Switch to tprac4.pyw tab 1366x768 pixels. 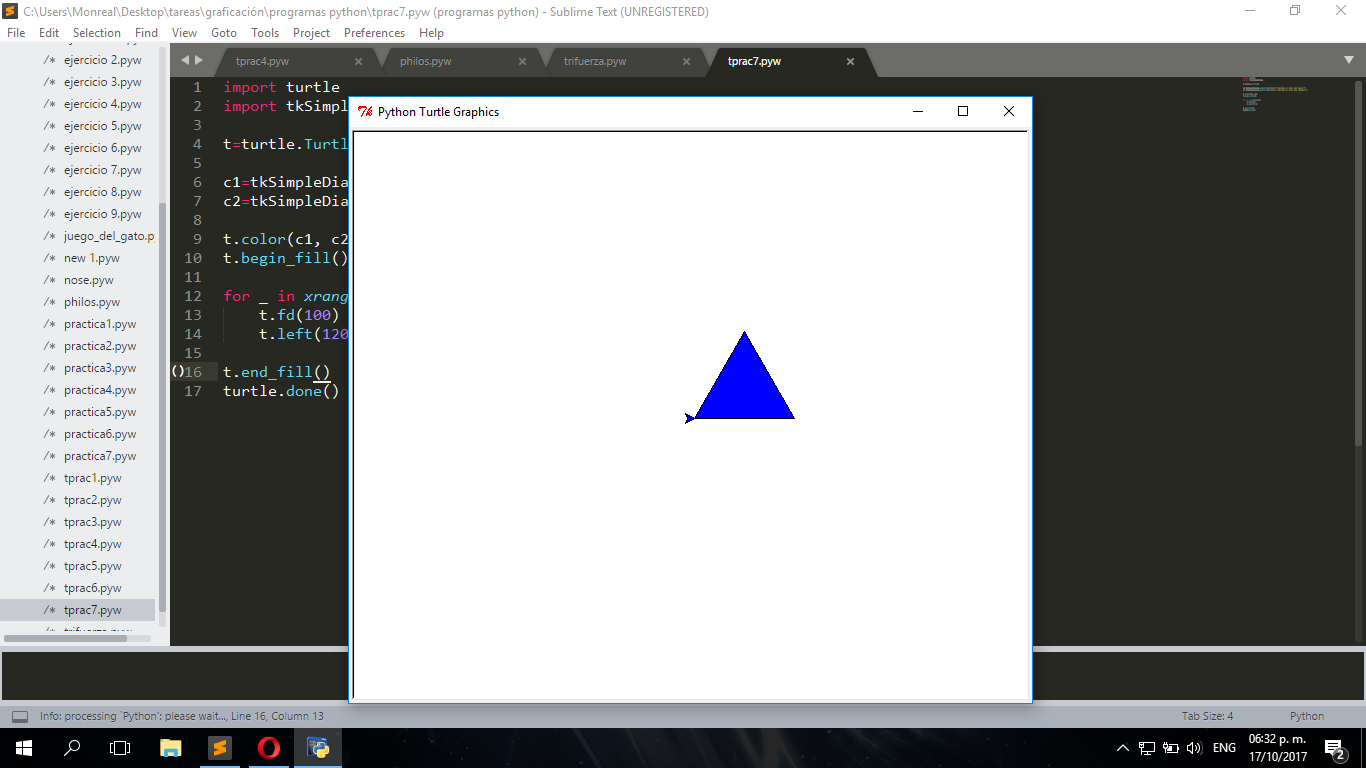click(262, 61)
